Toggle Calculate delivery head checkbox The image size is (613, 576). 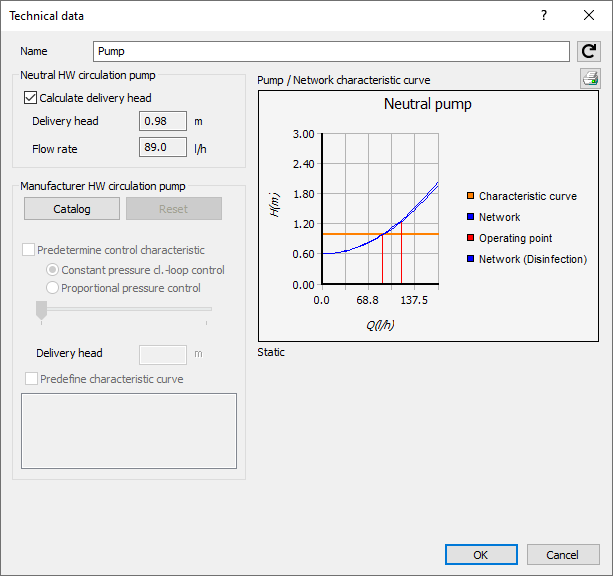point(30,98)
